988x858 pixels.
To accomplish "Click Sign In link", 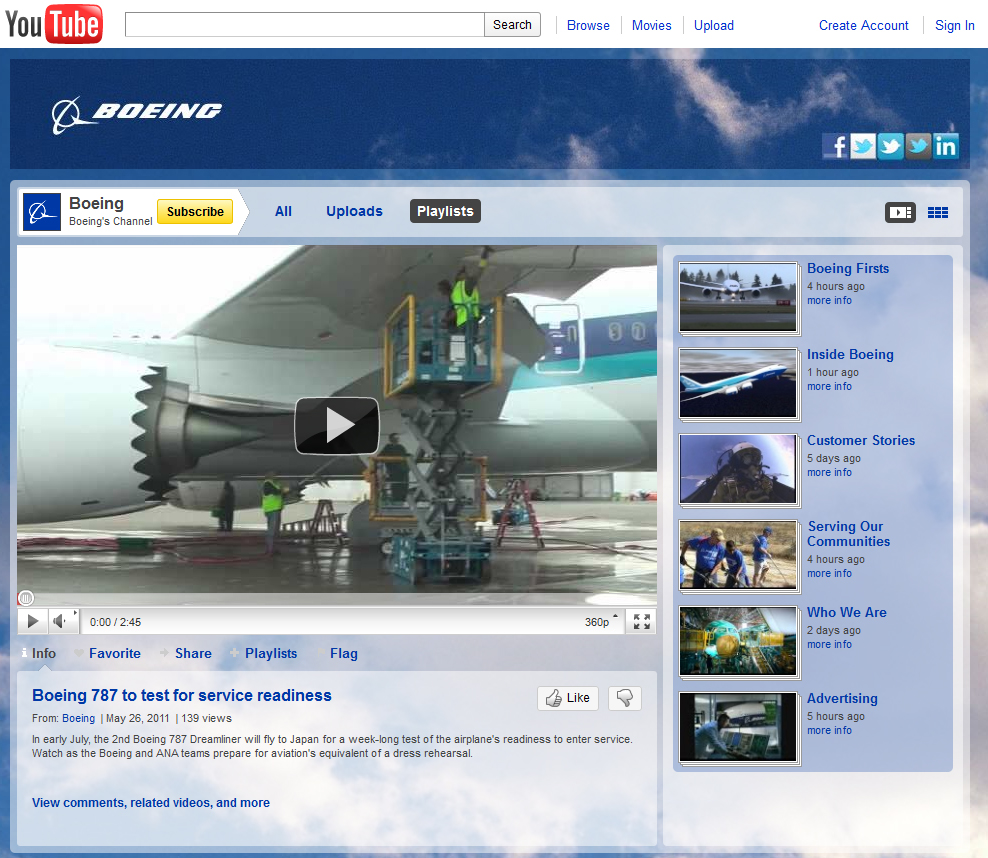I will pyautogui.click(x=955, y=25).
